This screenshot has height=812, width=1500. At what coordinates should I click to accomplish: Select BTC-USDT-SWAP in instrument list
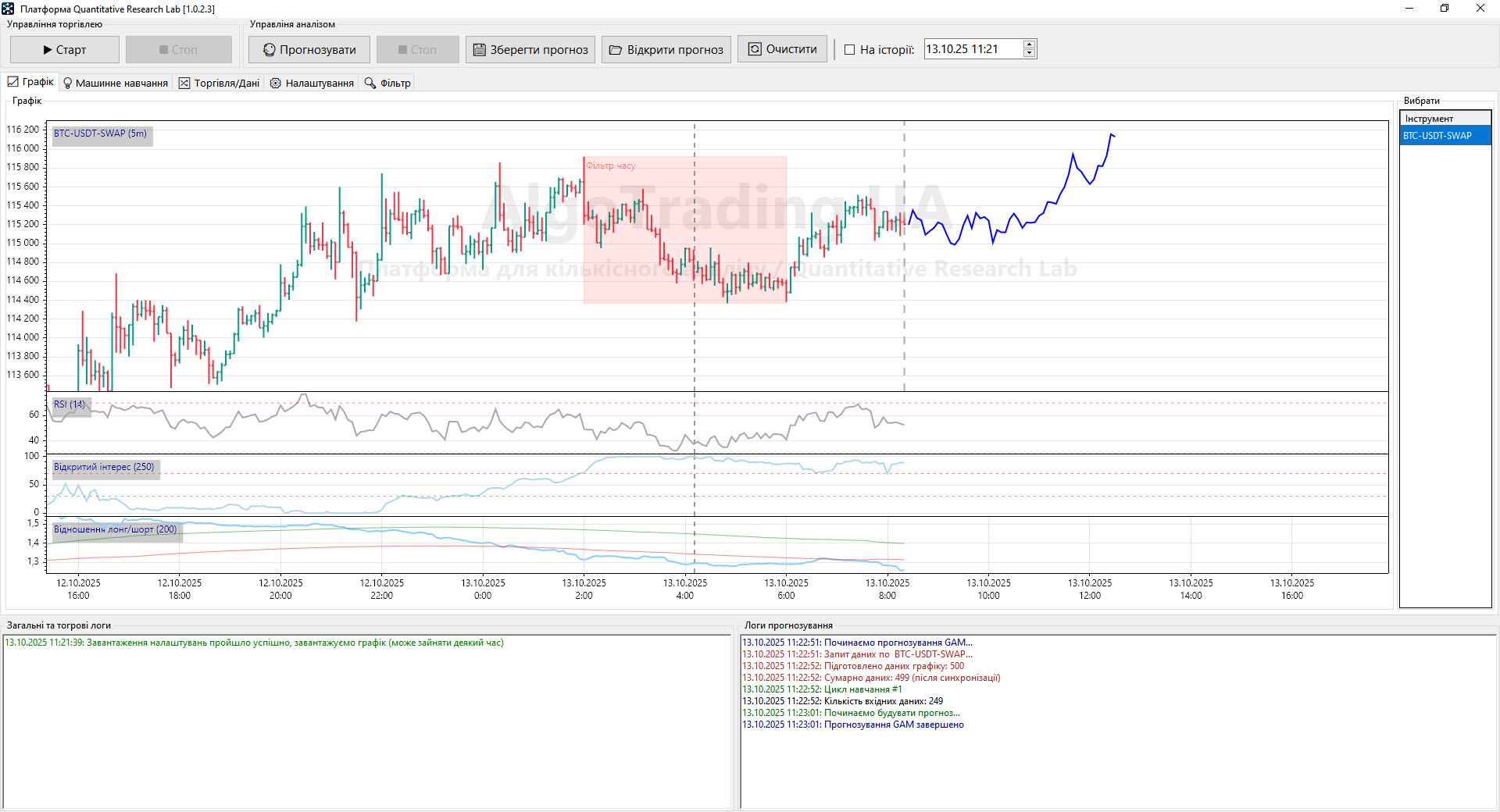coord(1444,136)
